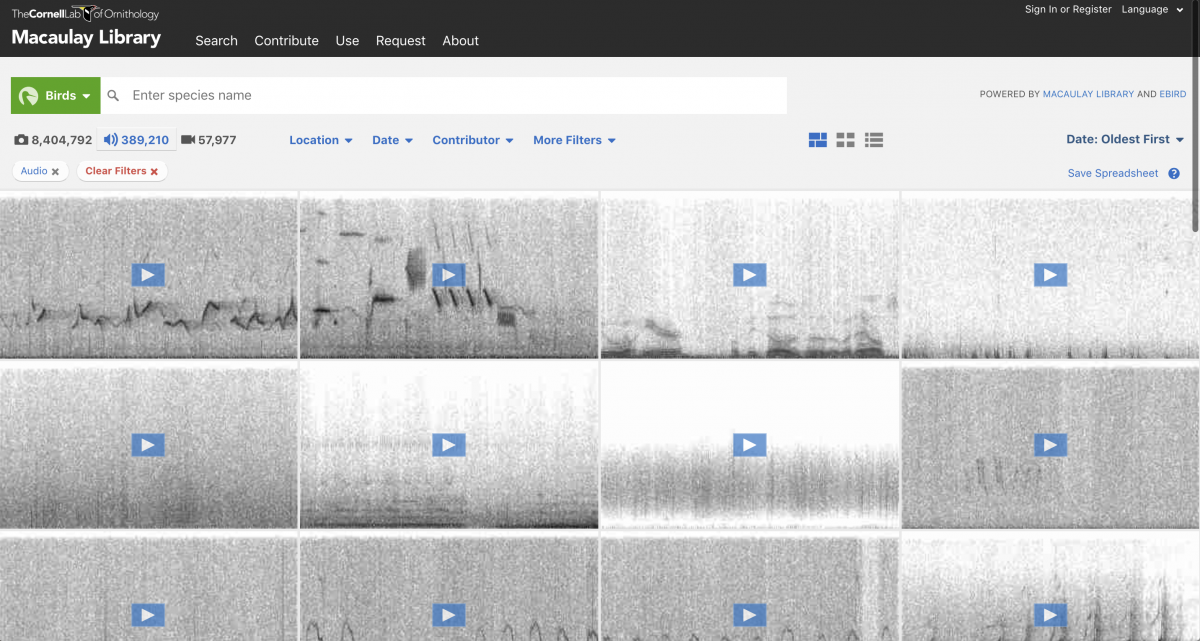The image size is (1200, 641).
Task: Click the page vertical scrollbar
Action: point(1195,115)
